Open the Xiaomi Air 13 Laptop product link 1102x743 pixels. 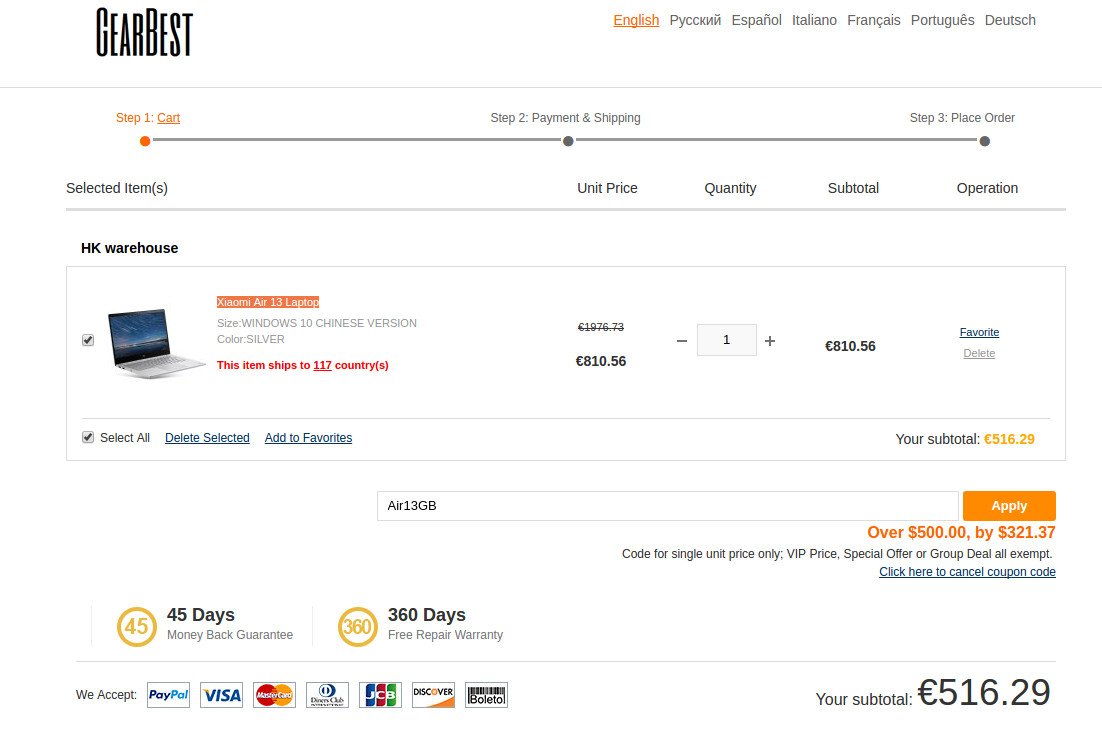(x=268, y=302)
